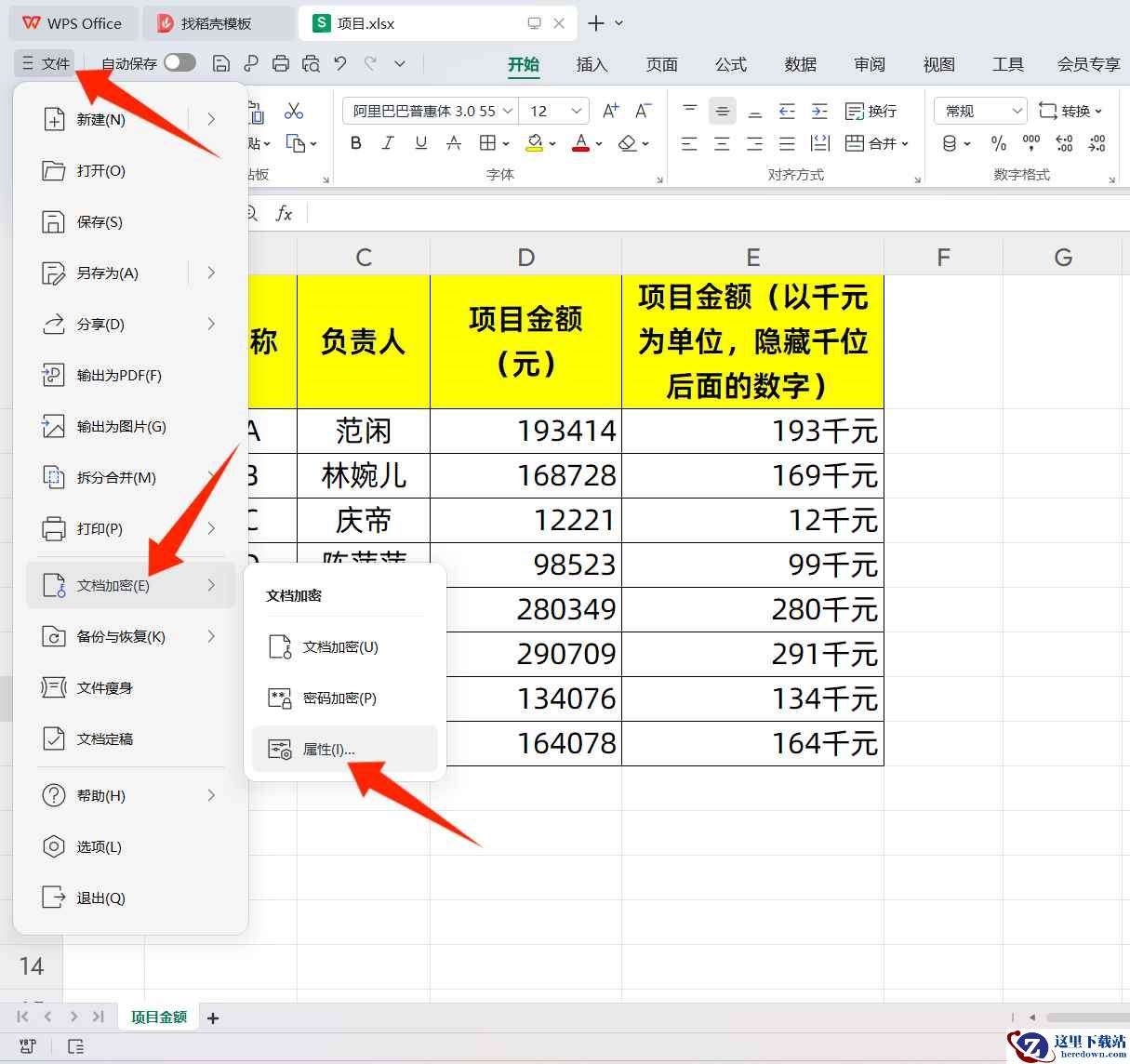The height and width of the screenshot is (1064, 1130).
Task: Click the underline text icon
Action: tap(420, 143)
